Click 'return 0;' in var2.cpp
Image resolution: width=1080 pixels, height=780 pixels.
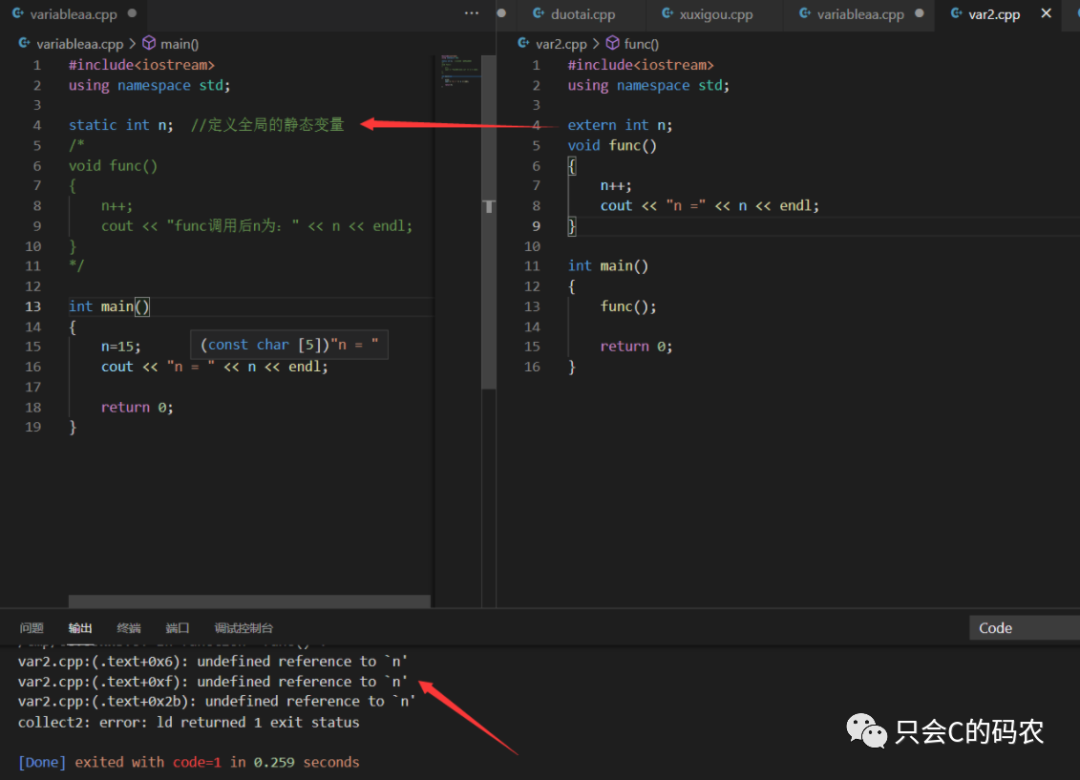[635, 347]
